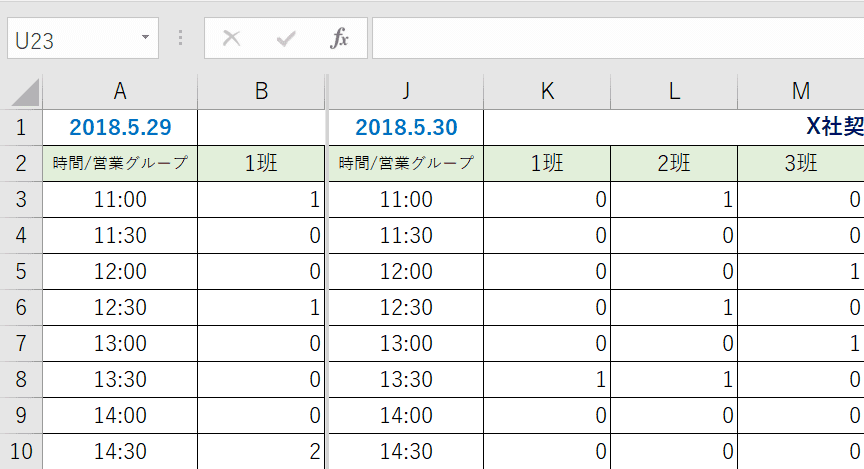Image resolution: width=864 pixels, height=469 pixels.
Task: Click the cell with date 2018.5.30
Action: point(406,127)
